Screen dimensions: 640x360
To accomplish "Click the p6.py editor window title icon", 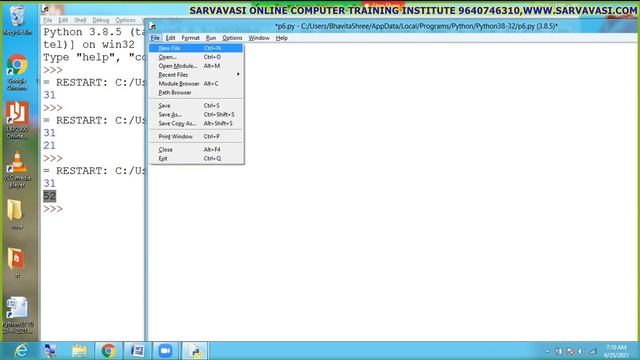I will click(x=153, y=27).
